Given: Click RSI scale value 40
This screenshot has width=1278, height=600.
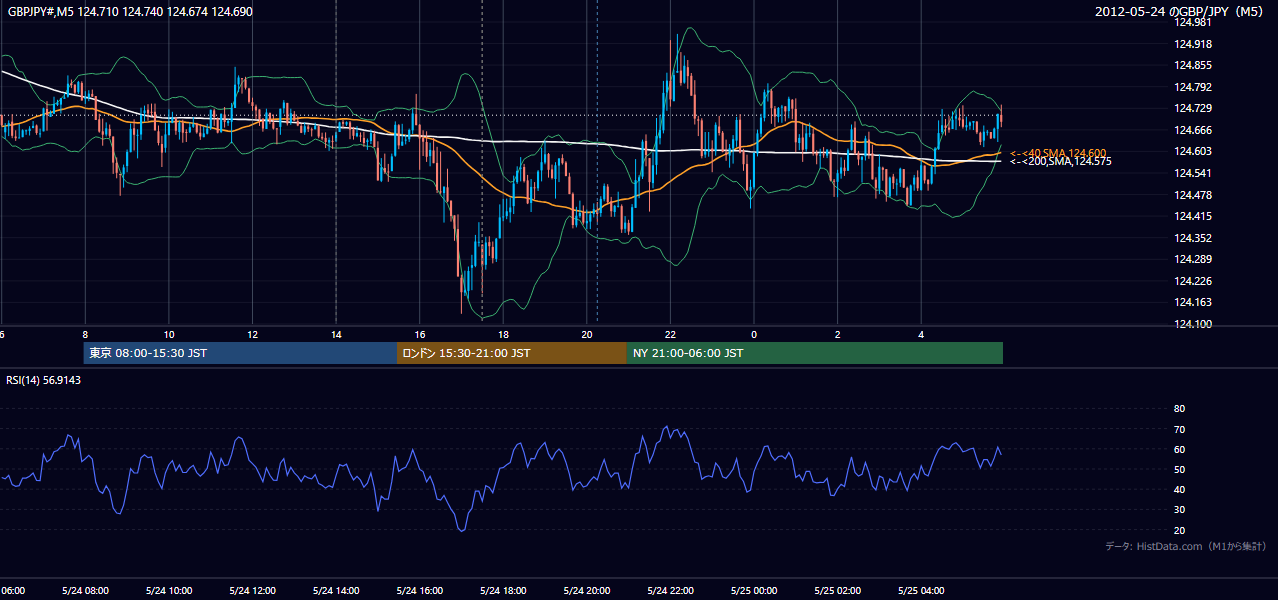Looking at the screenshot, I should [1179, 489].
